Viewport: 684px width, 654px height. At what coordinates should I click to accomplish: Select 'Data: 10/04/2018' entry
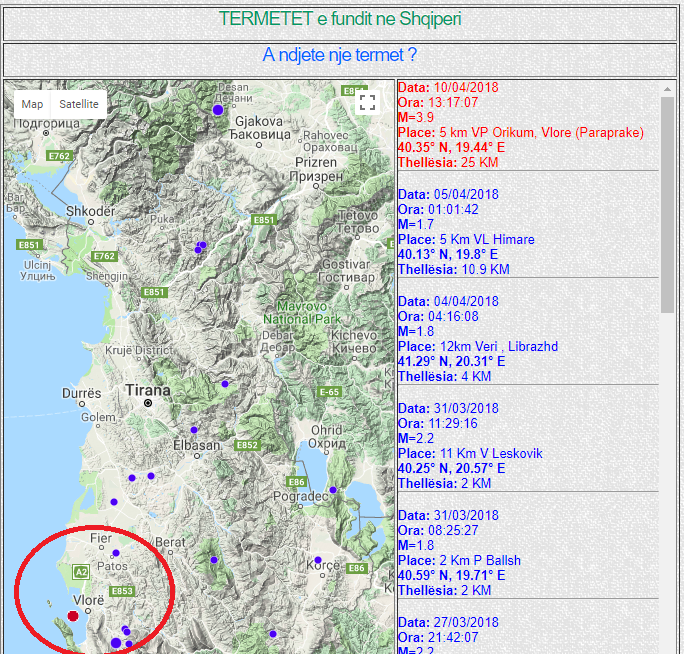click(x=448, y=87)
